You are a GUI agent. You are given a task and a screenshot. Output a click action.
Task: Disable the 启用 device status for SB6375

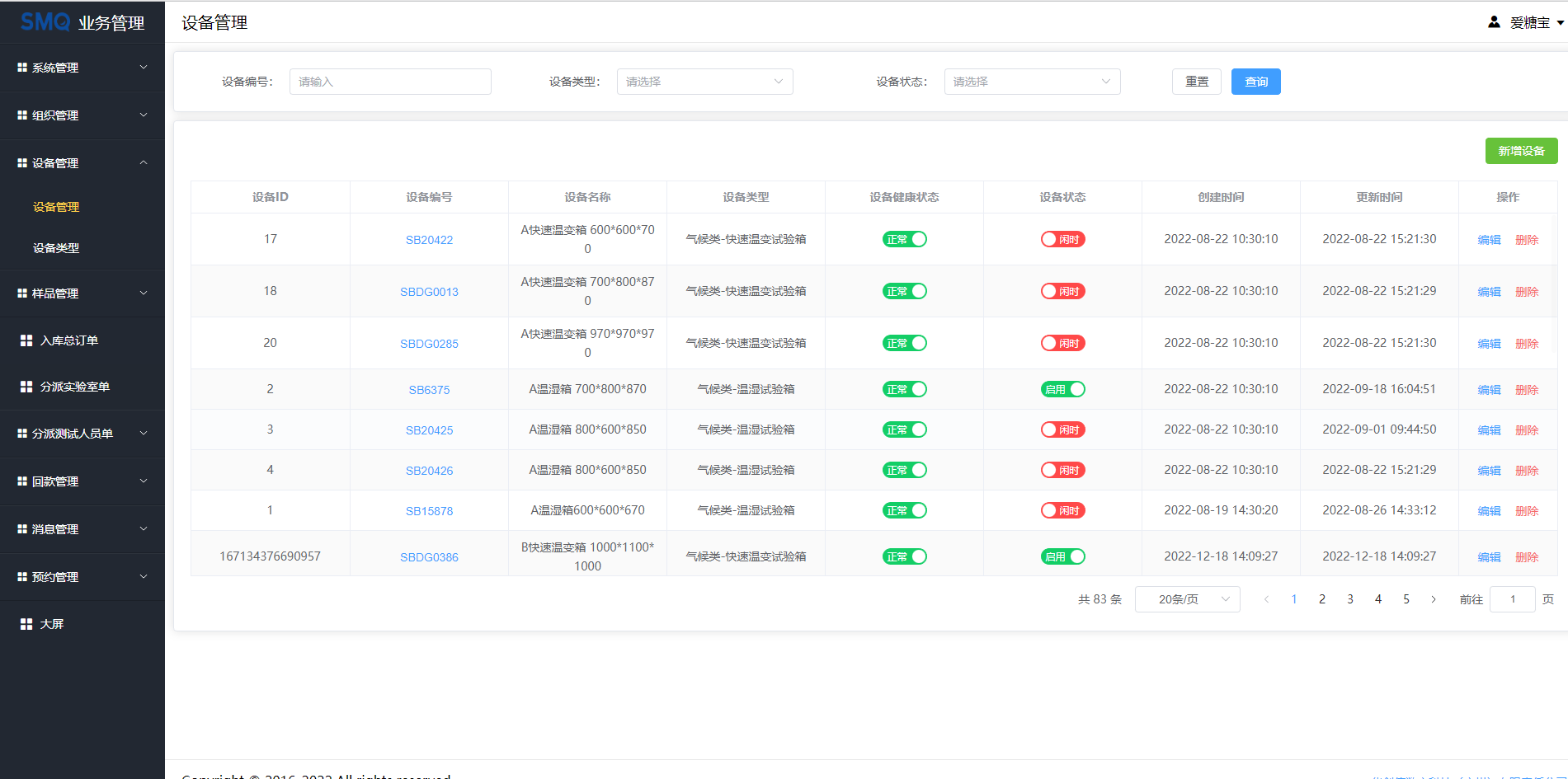coord(1063,389)
